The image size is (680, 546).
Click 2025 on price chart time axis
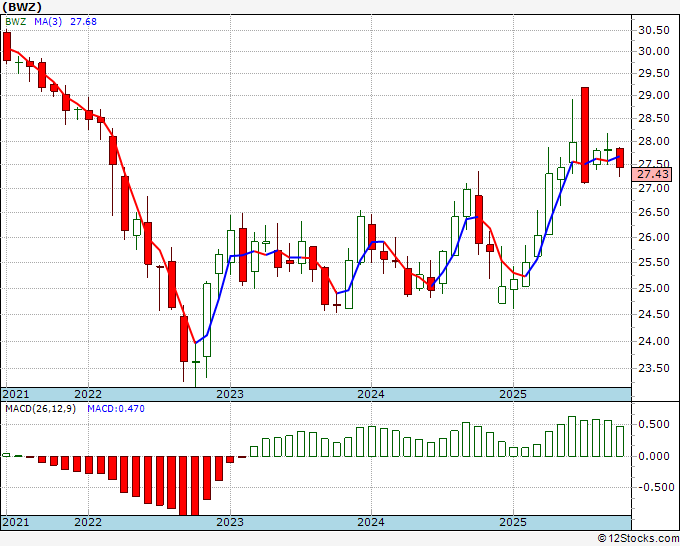513,394
